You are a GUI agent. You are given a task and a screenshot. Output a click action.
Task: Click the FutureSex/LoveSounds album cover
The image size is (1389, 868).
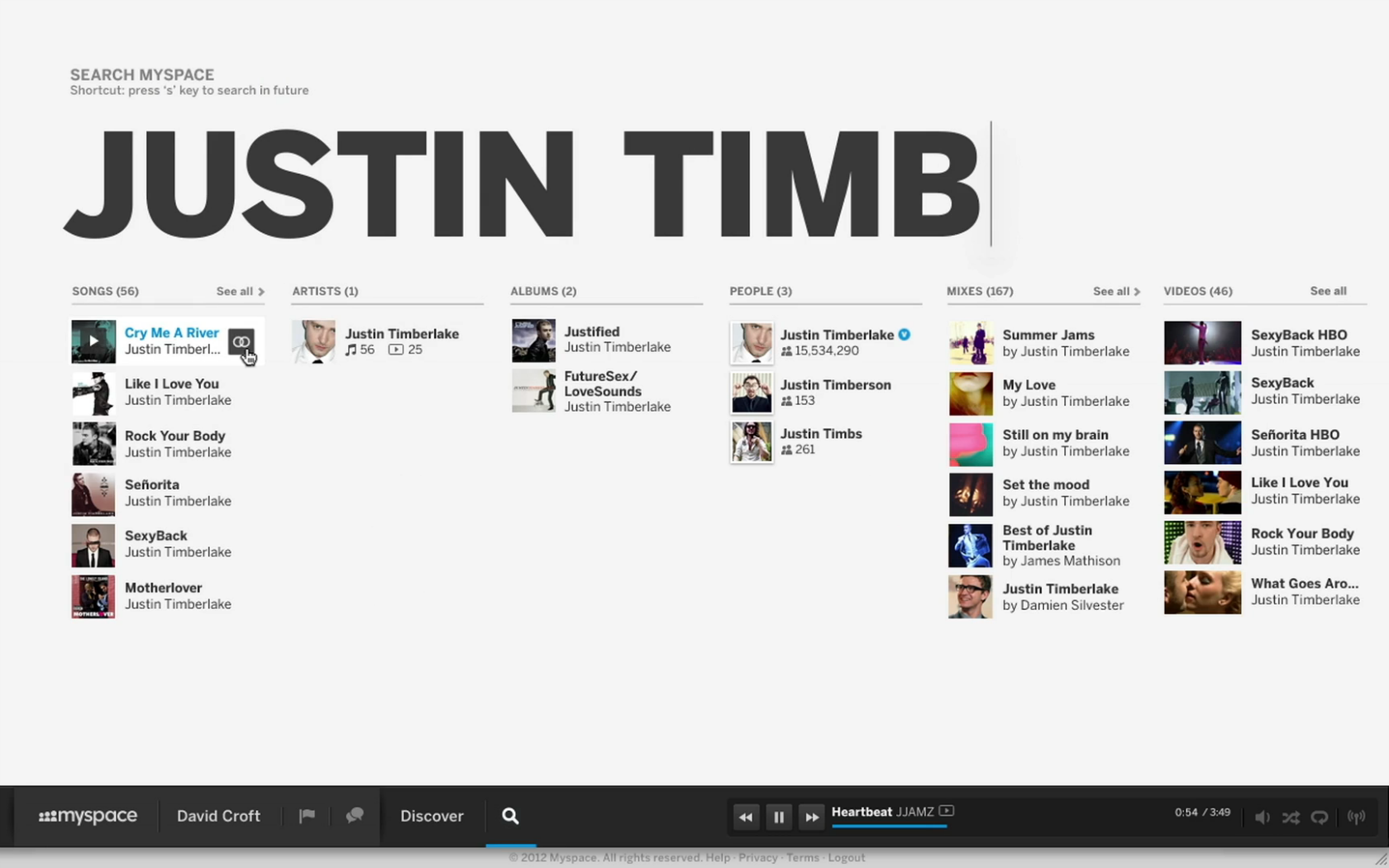533,390
